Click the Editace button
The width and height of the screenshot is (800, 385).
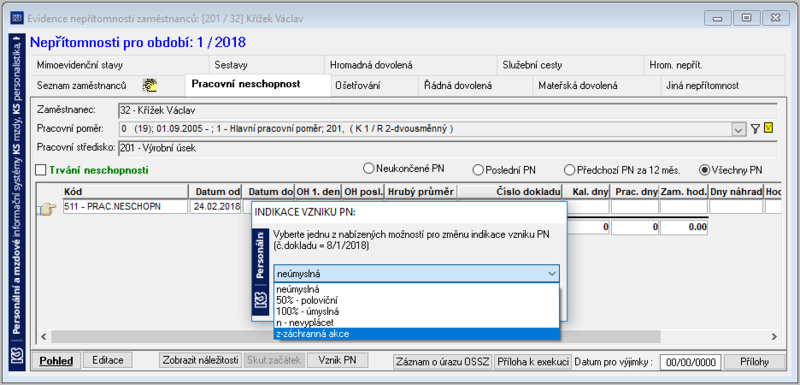click(x=107, y=360)
